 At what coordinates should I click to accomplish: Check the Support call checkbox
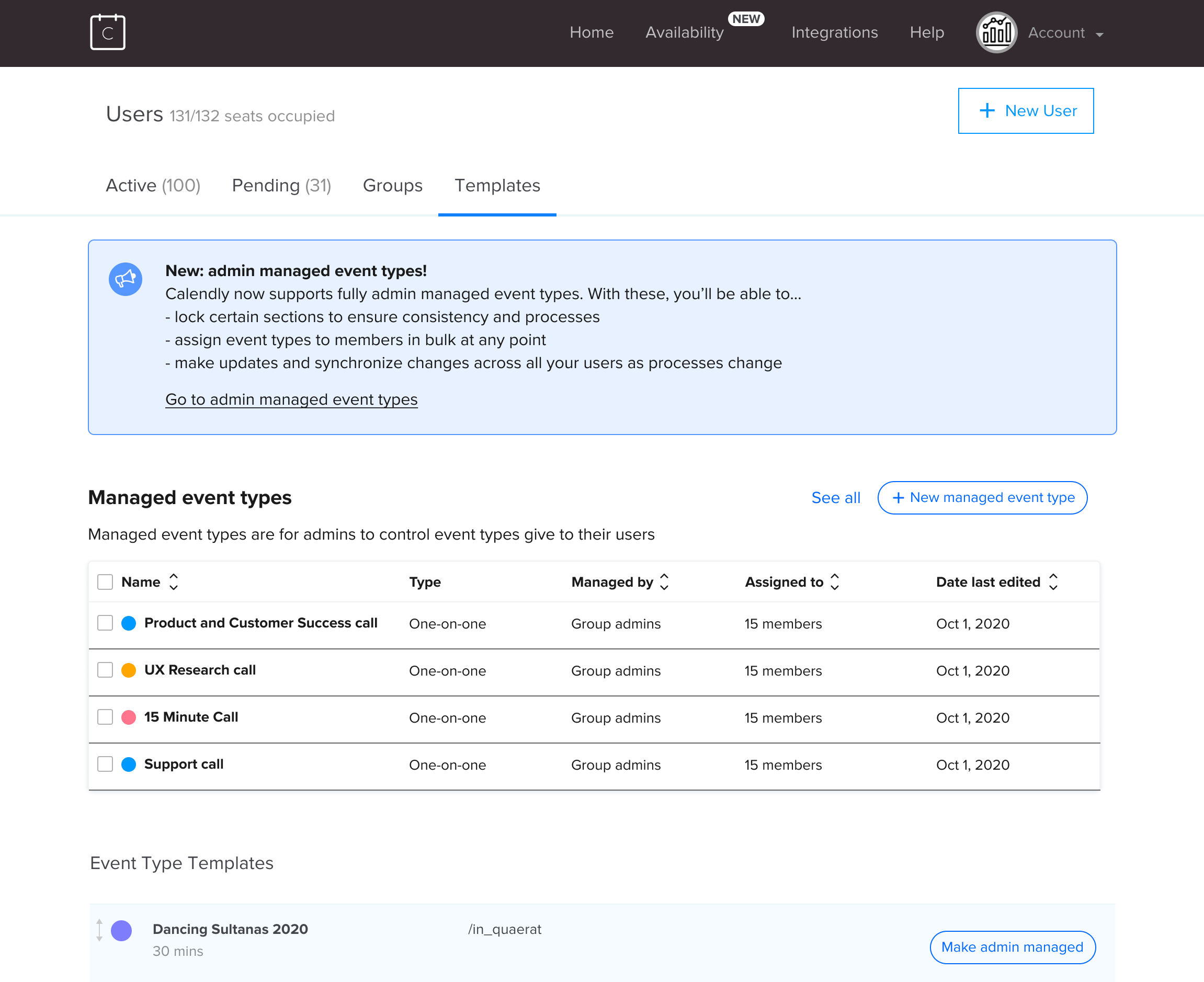pos(105,763)
